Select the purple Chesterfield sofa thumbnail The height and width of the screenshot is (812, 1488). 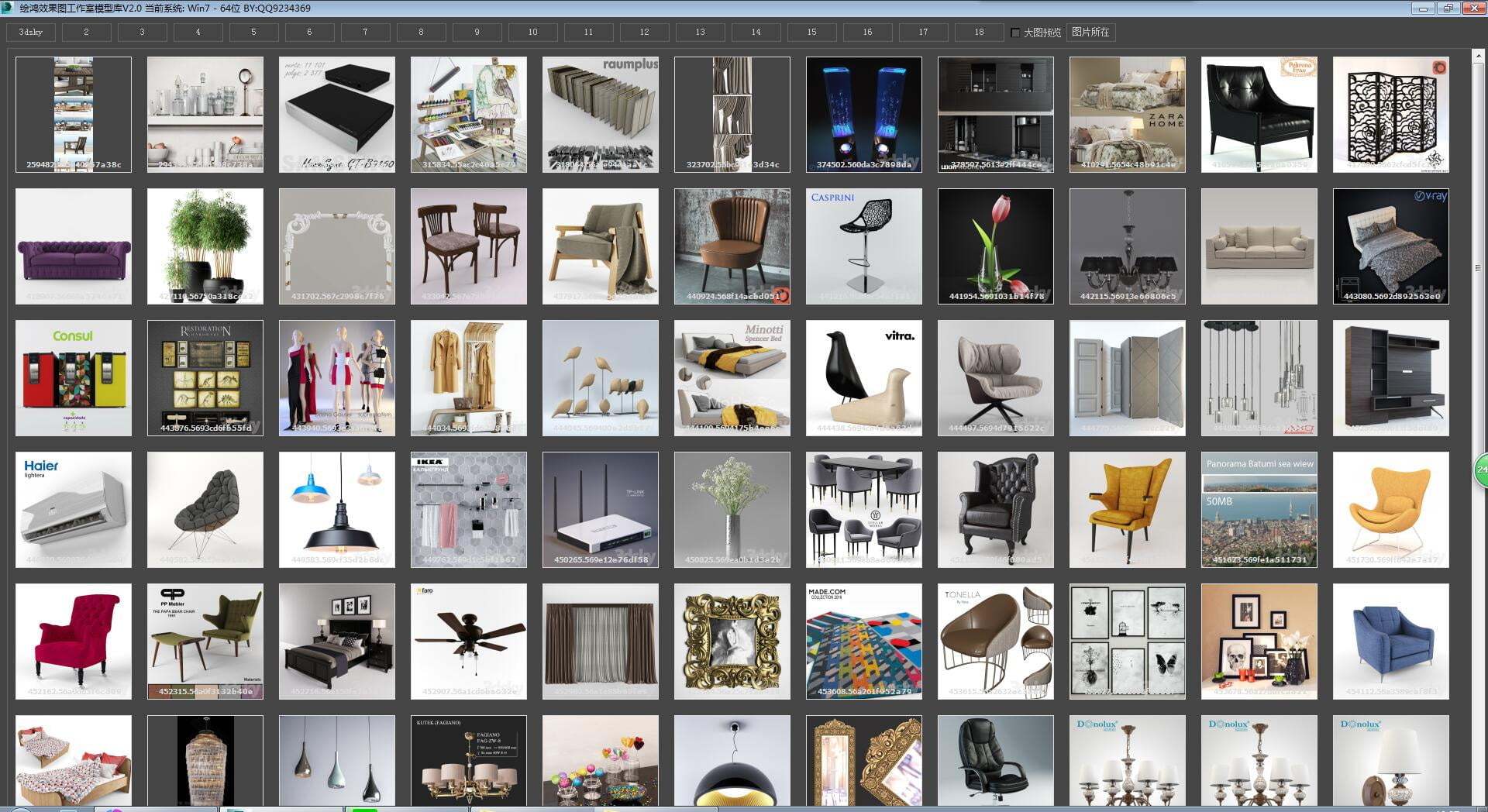coord(74,246)
